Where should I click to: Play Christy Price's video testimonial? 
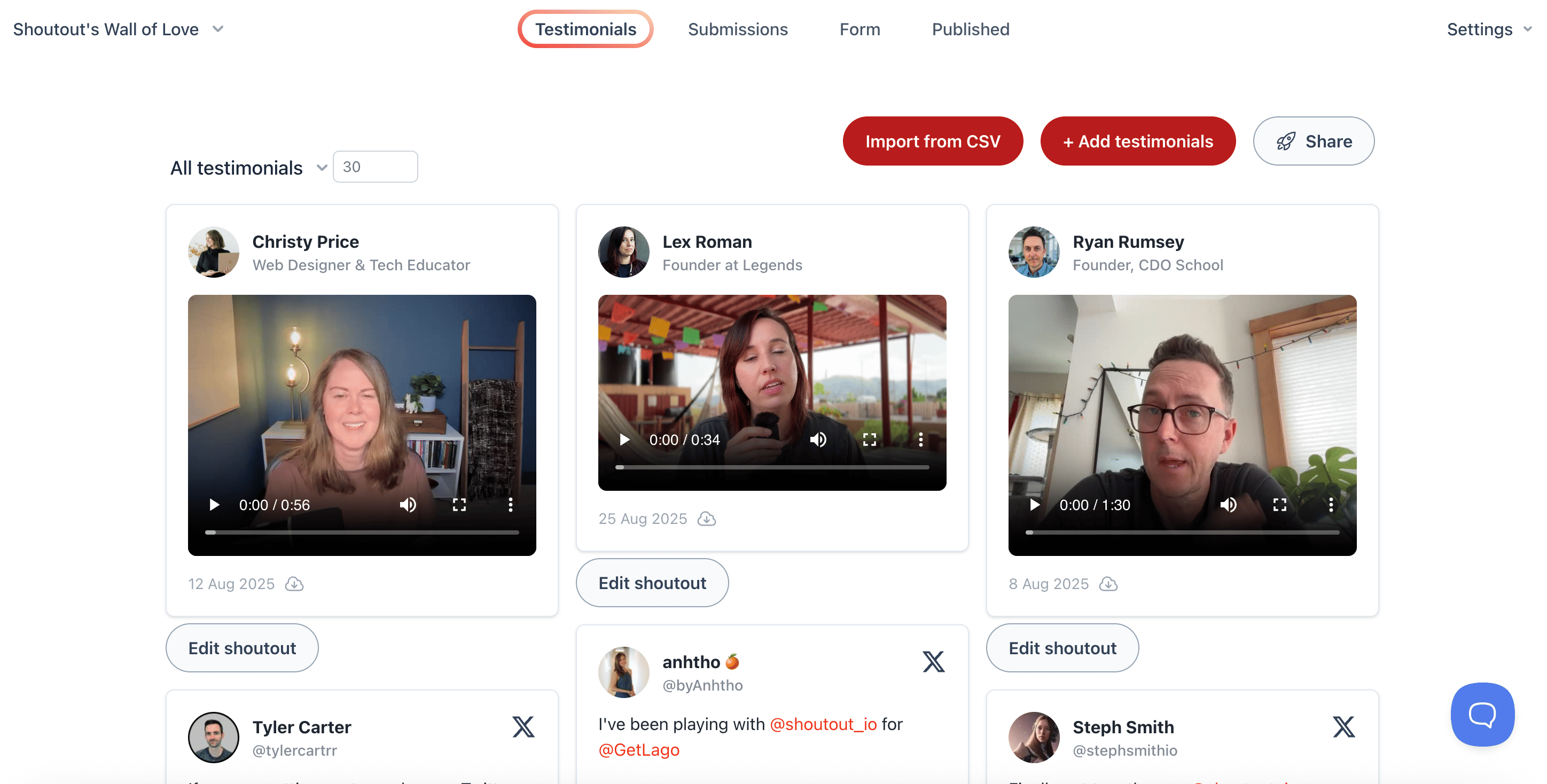coord(214,504)
